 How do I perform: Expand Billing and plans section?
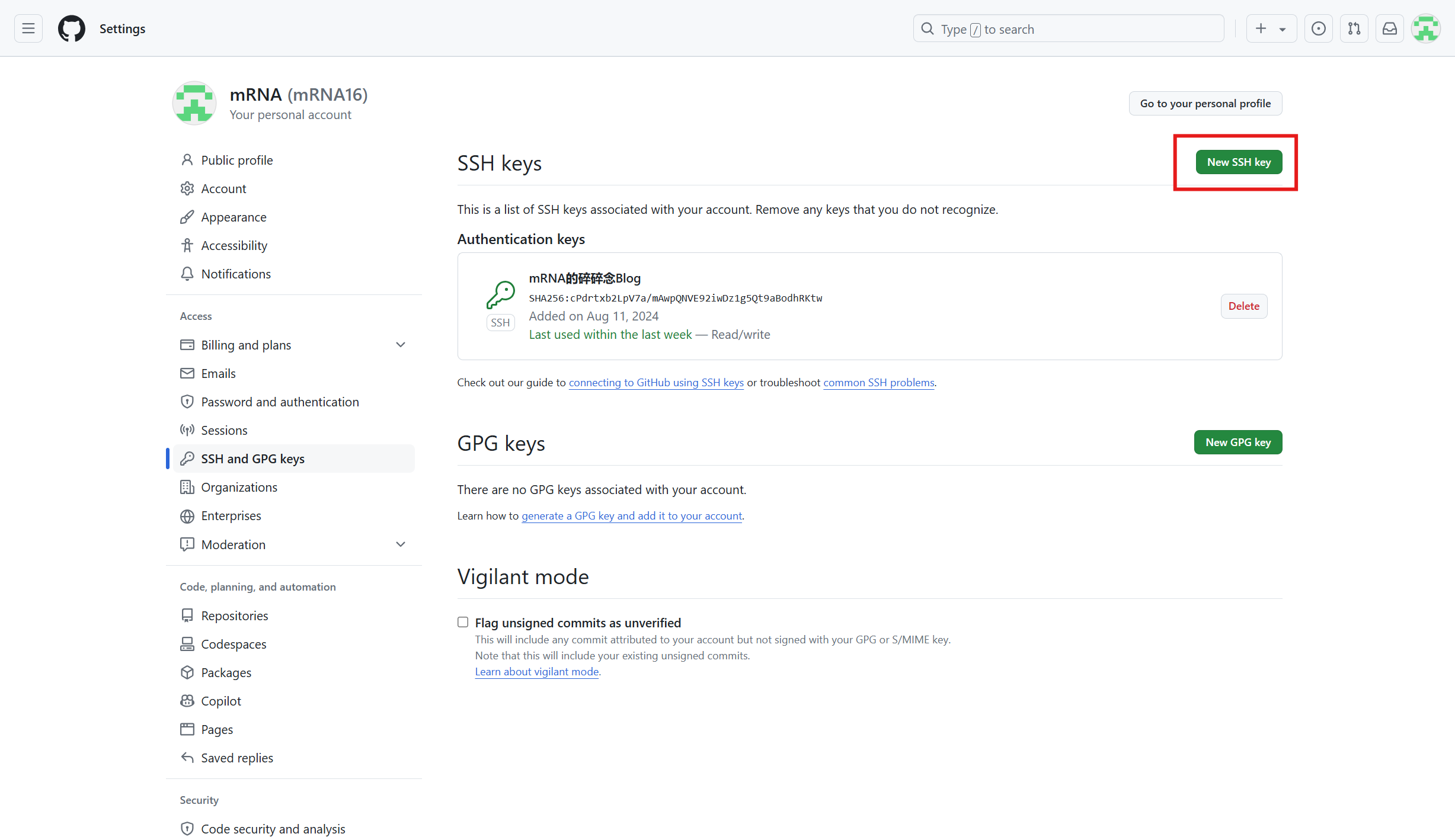pyautogui.click(x=401, y=345)
